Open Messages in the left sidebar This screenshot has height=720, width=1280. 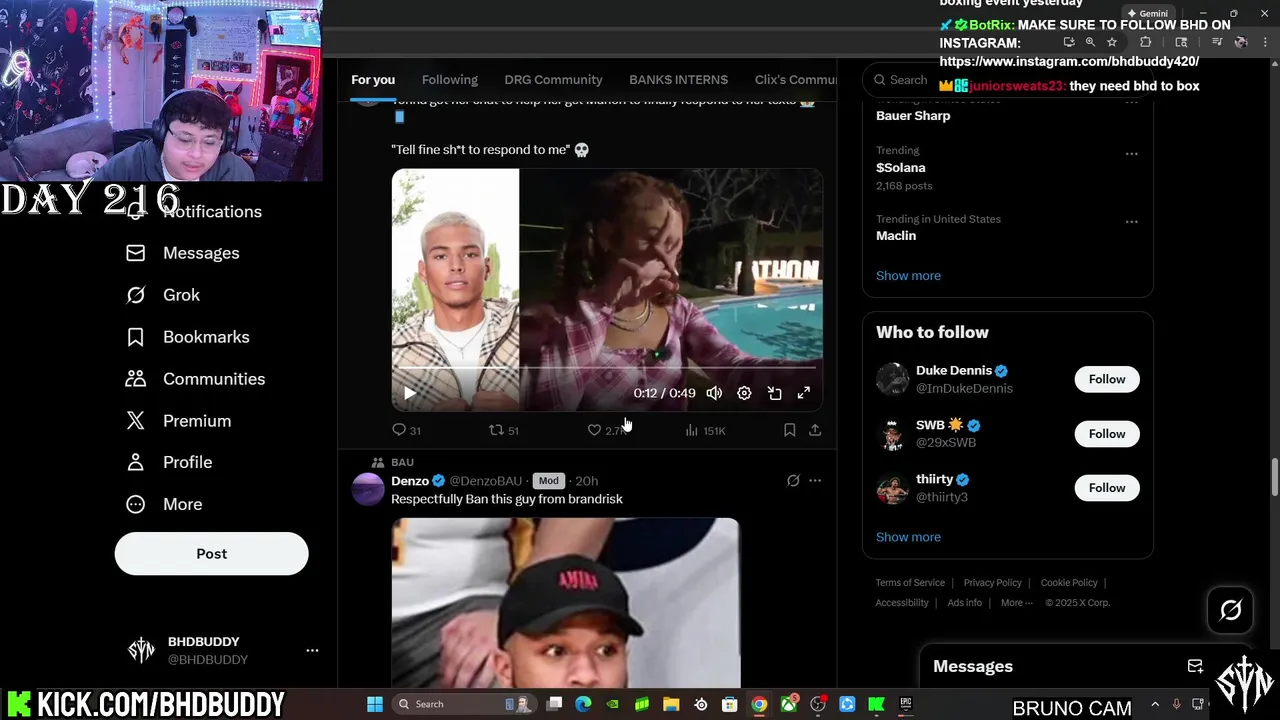[183, 253]
